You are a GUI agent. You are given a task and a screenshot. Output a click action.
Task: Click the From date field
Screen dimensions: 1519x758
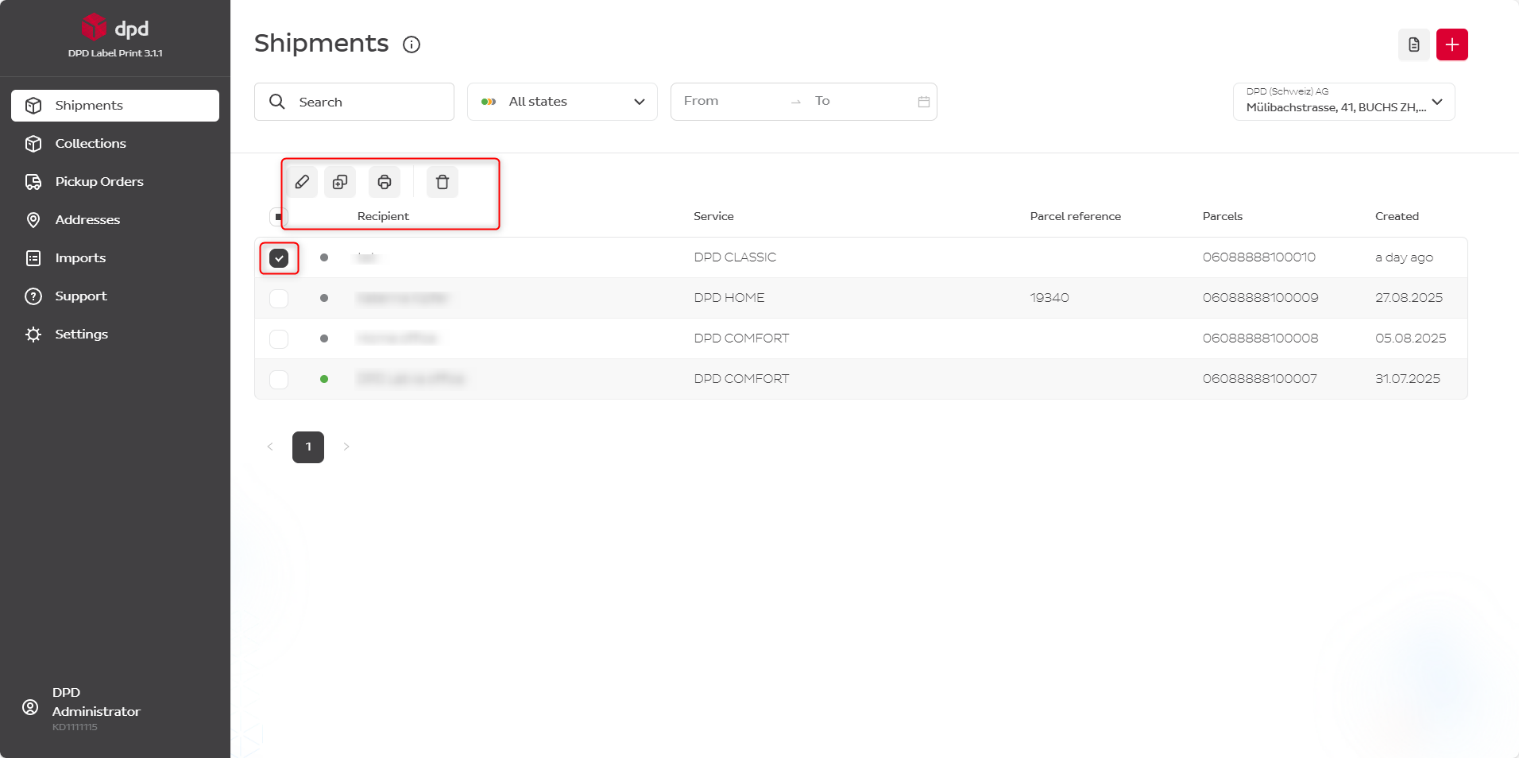(730, 101)
